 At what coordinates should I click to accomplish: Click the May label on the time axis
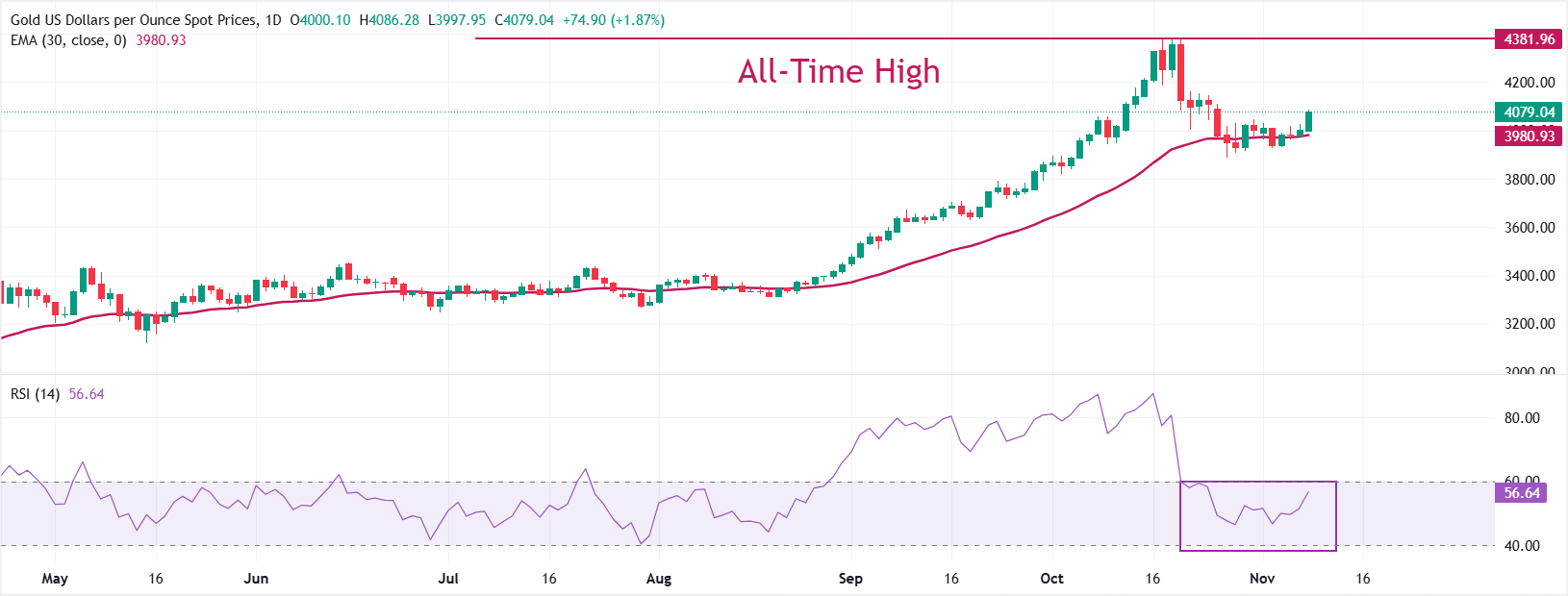click(x=55, y=579)
